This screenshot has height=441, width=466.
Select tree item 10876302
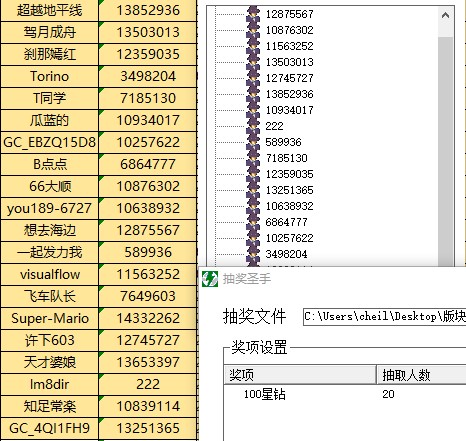tap(289, 30)
